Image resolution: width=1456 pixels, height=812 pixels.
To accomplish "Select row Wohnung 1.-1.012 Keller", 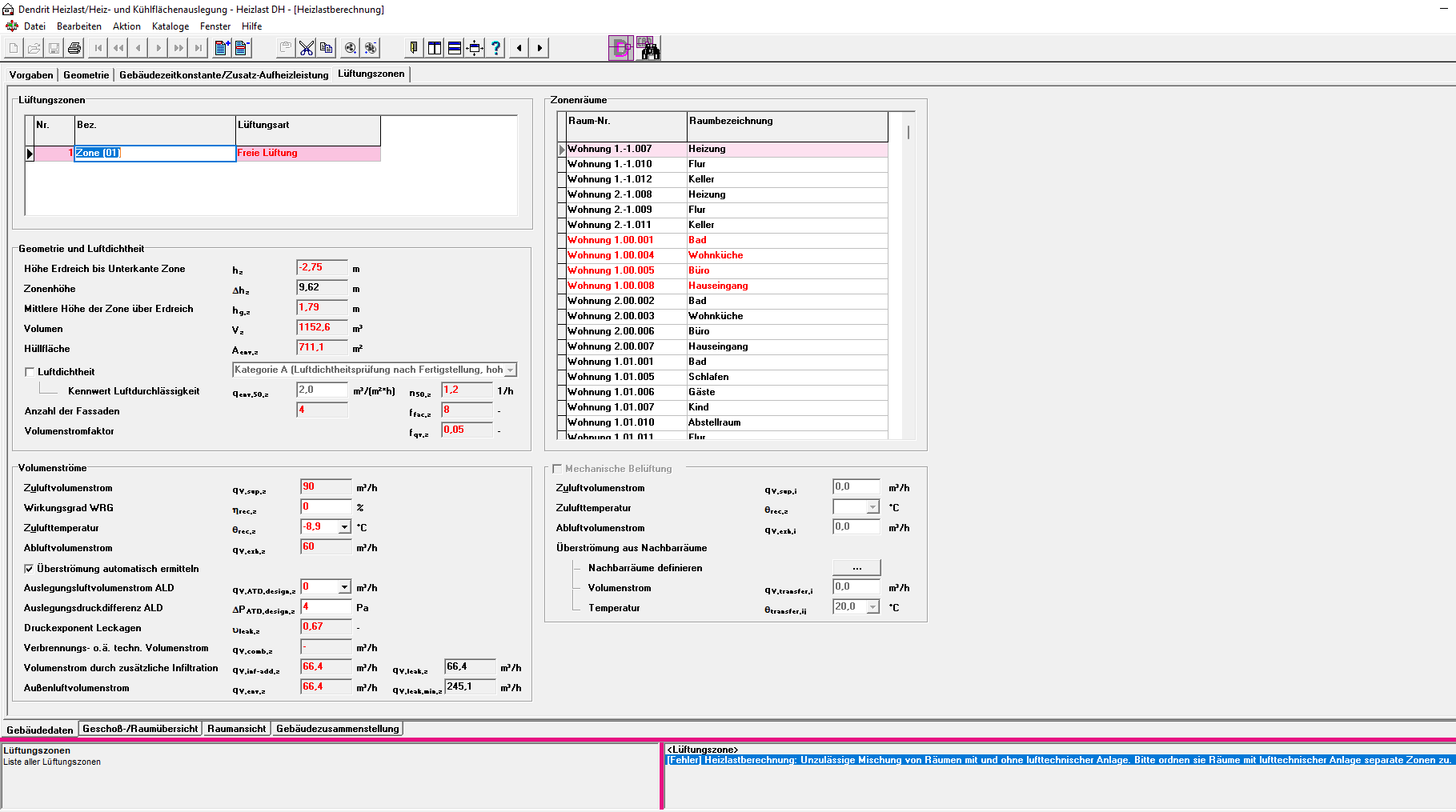I will (x=727, y=179).
